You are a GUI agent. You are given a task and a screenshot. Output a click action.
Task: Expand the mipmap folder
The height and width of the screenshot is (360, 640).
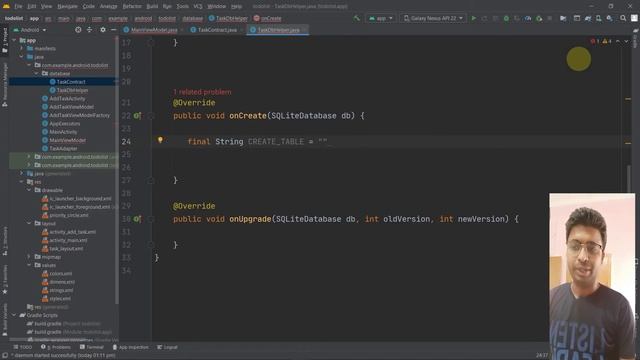29,257
